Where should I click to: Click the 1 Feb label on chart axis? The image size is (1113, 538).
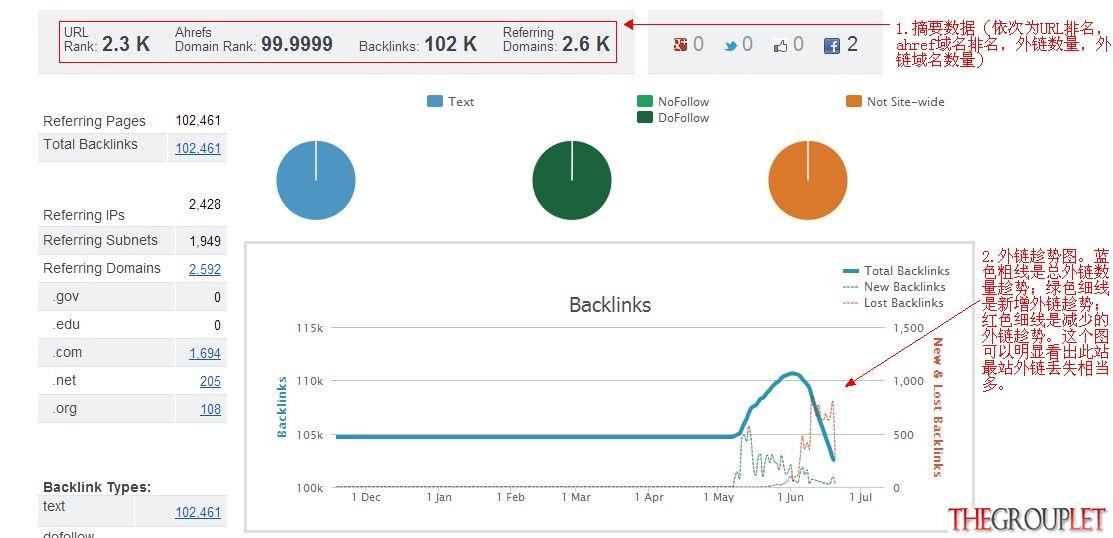(x=511, y=498)
